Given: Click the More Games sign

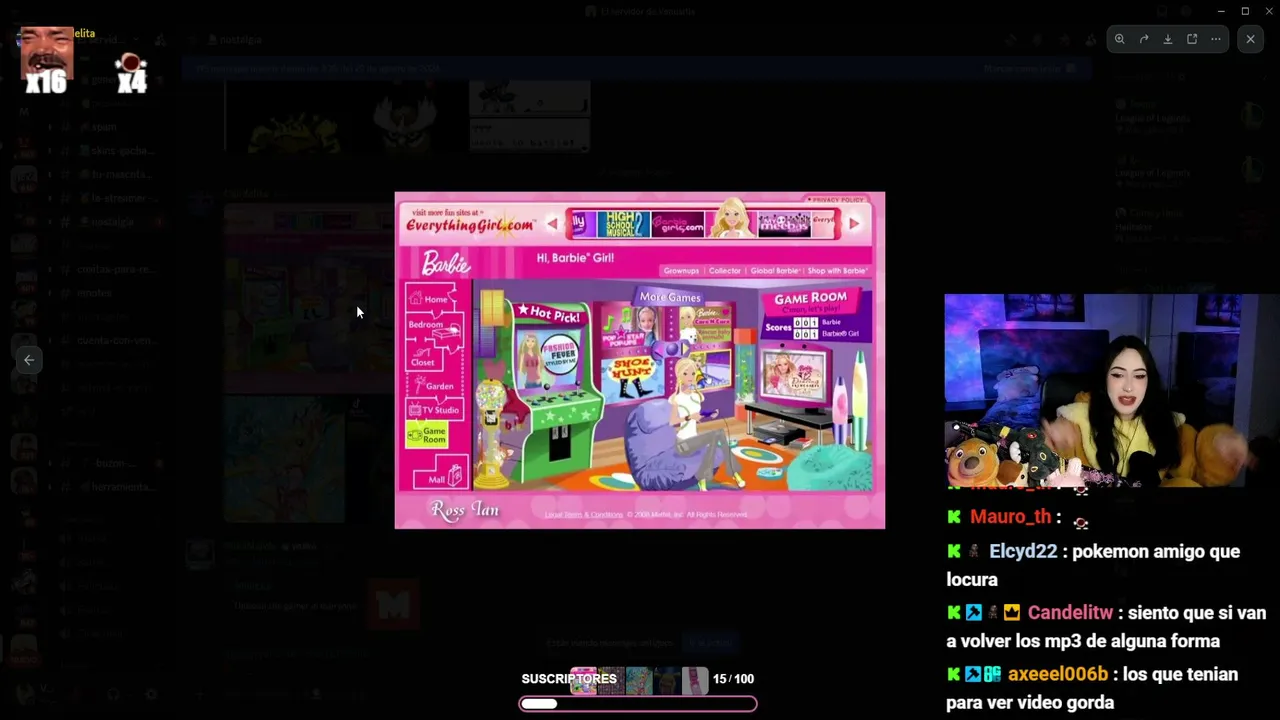Looking at the screenshot, I should [670, 297].
